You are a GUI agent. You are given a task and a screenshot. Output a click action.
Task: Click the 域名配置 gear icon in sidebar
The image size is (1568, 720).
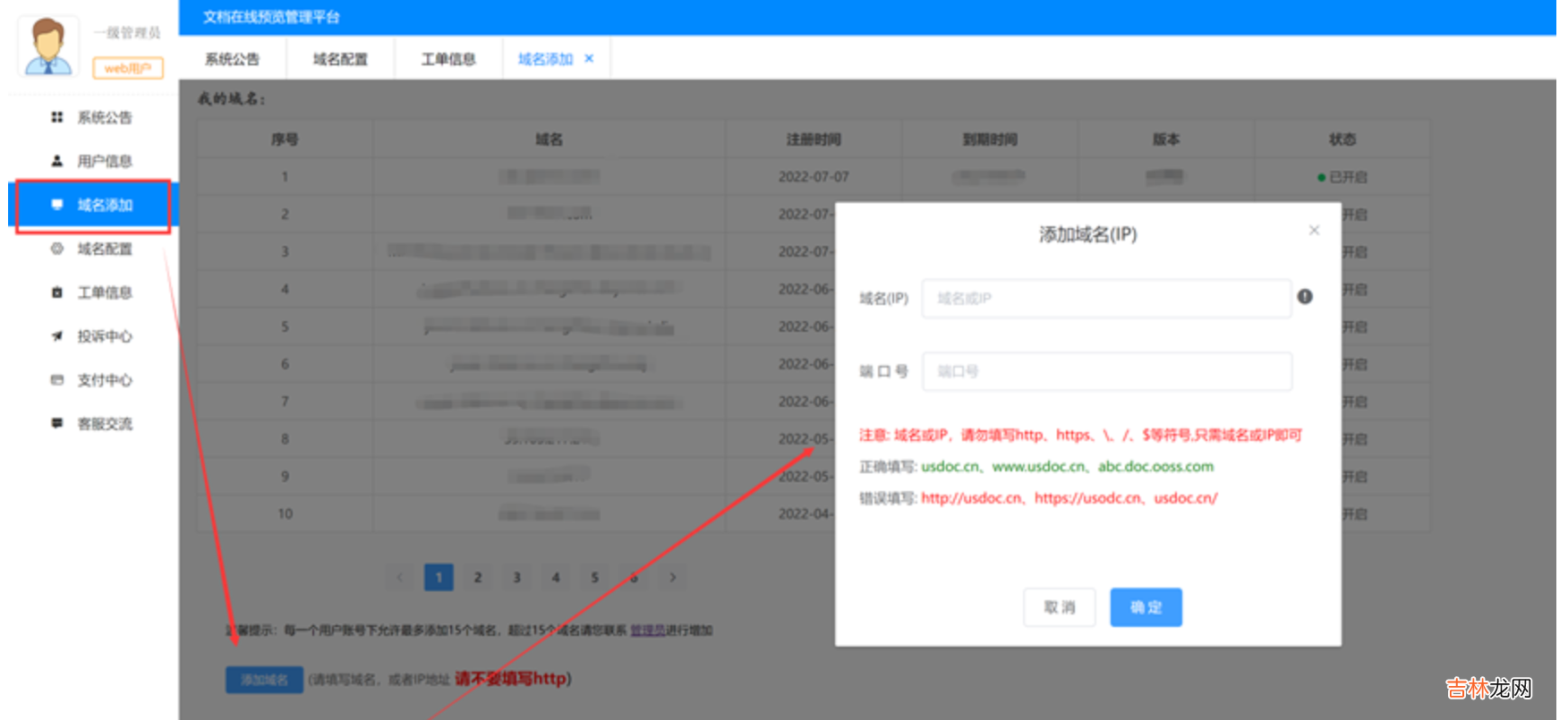[57, 249]
